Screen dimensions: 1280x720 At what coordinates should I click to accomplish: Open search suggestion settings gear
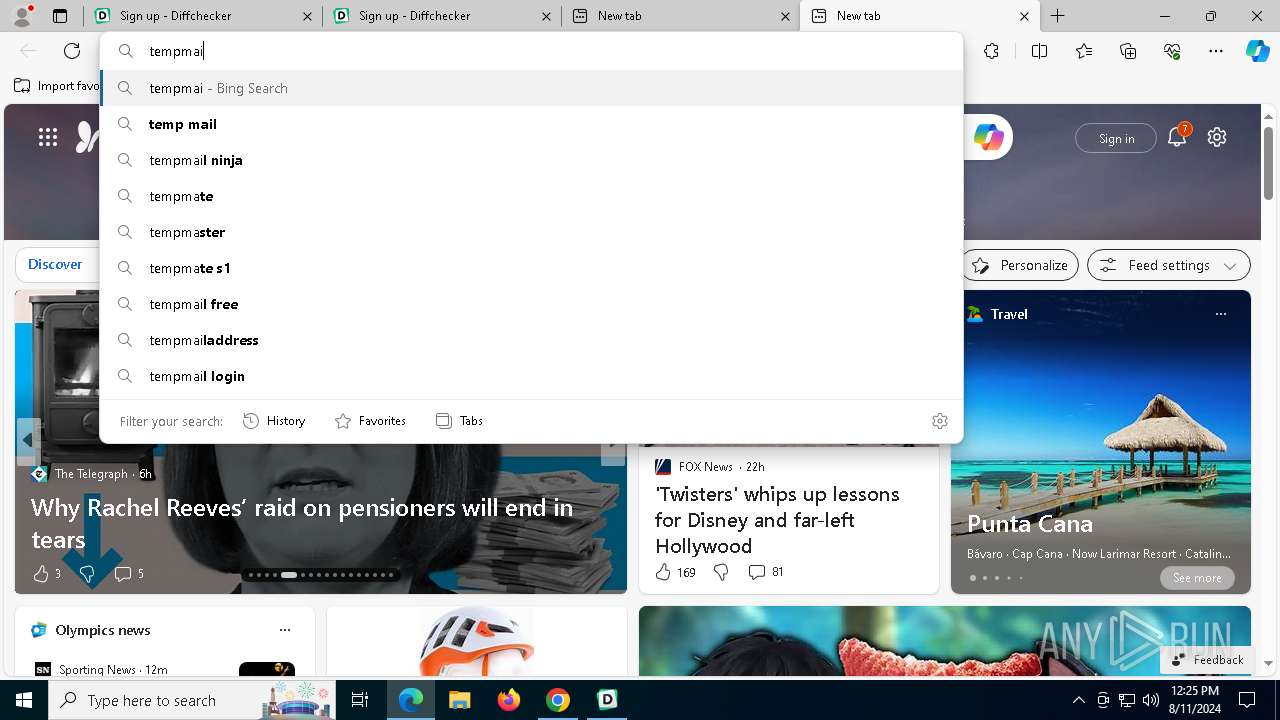pos(939,421)
